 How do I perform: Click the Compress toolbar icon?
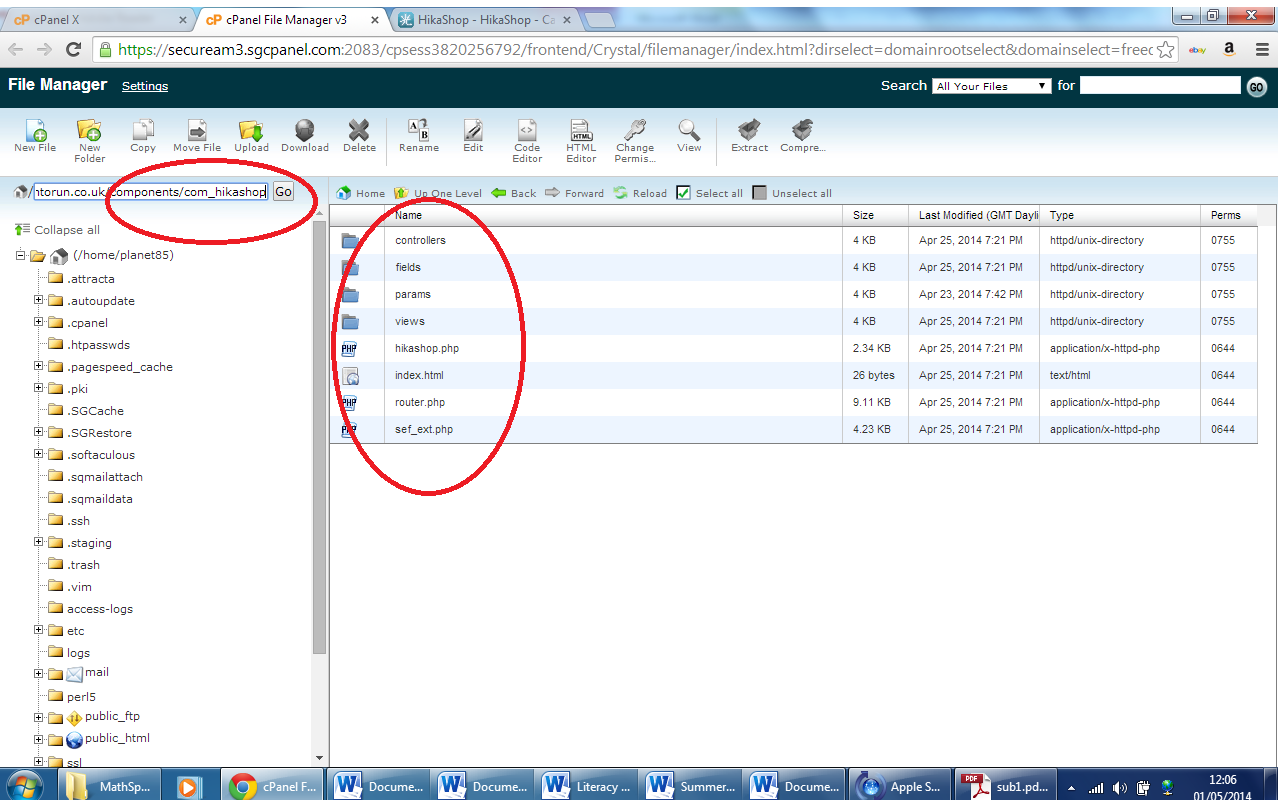point(802,130)
